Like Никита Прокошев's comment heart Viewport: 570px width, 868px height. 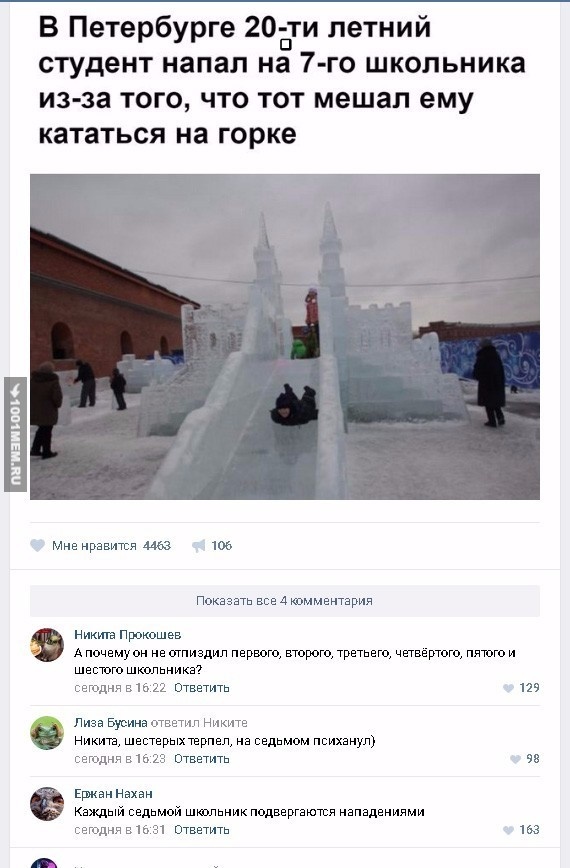click(508, 688)
